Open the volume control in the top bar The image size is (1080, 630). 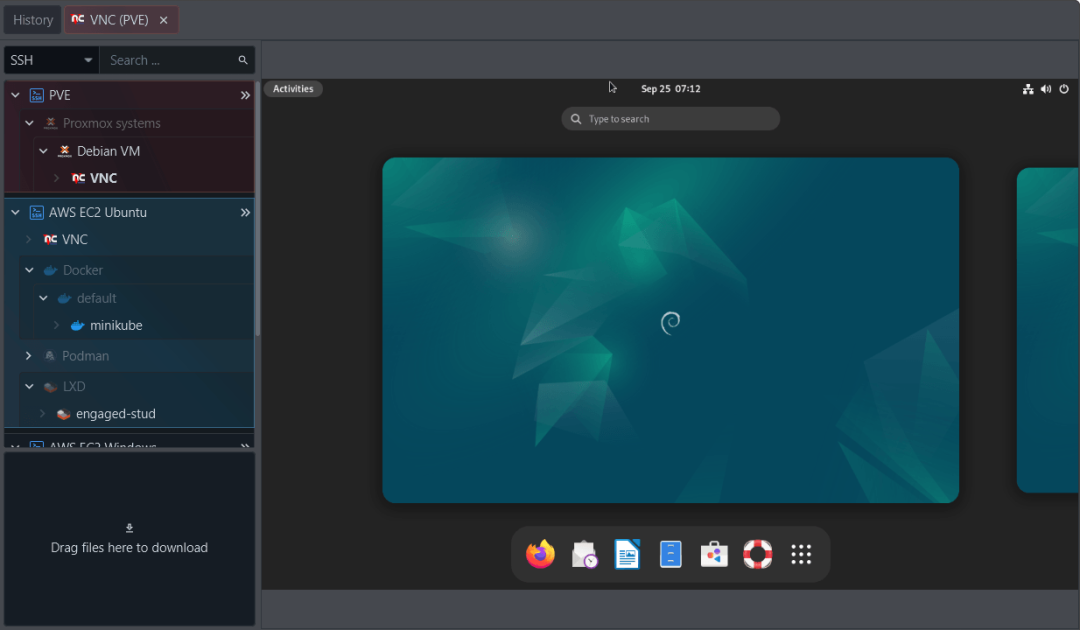1046,89
